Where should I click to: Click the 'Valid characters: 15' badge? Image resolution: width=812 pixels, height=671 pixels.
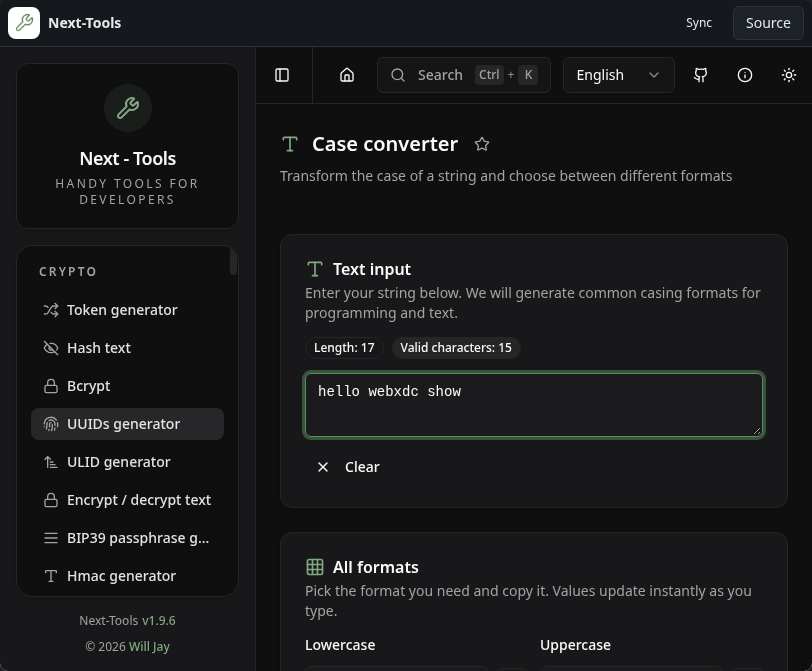point(456,347)
